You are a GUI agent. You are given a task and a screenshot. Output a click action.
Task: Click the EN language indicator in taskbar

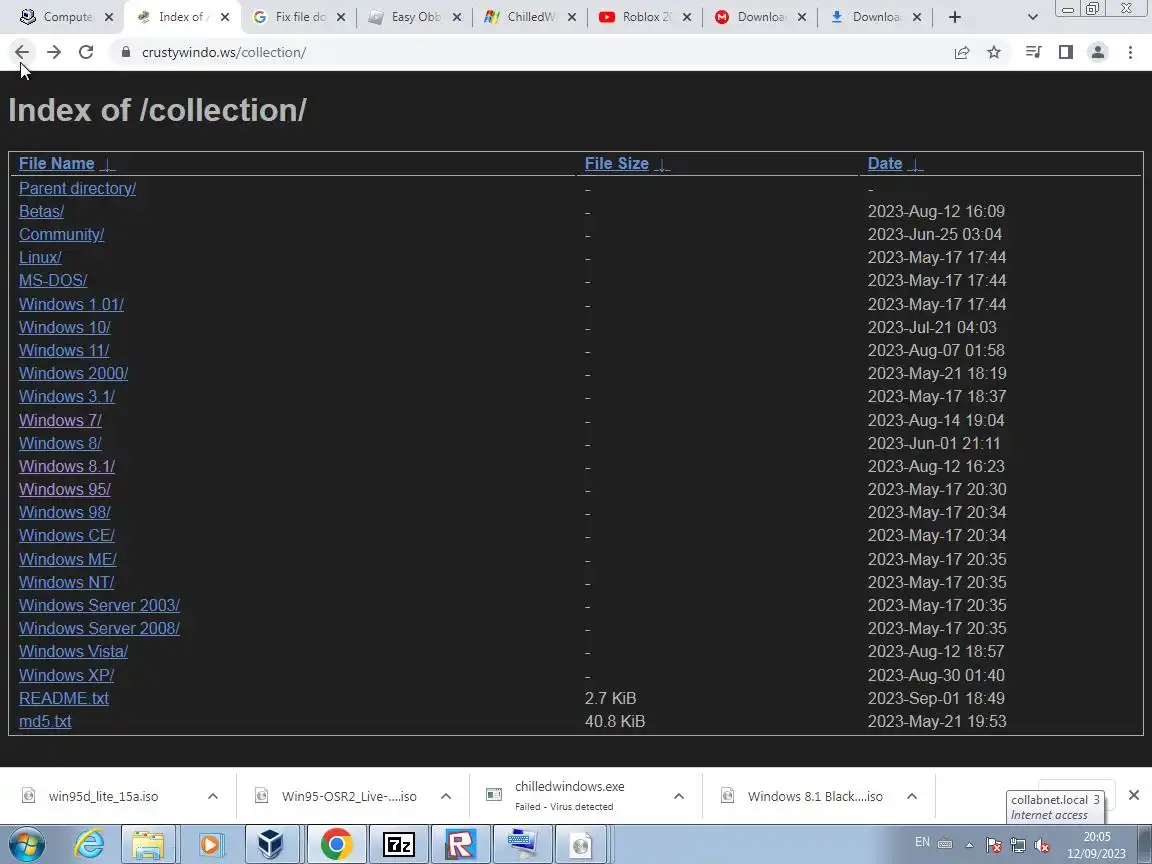click(x=922, y=842)
